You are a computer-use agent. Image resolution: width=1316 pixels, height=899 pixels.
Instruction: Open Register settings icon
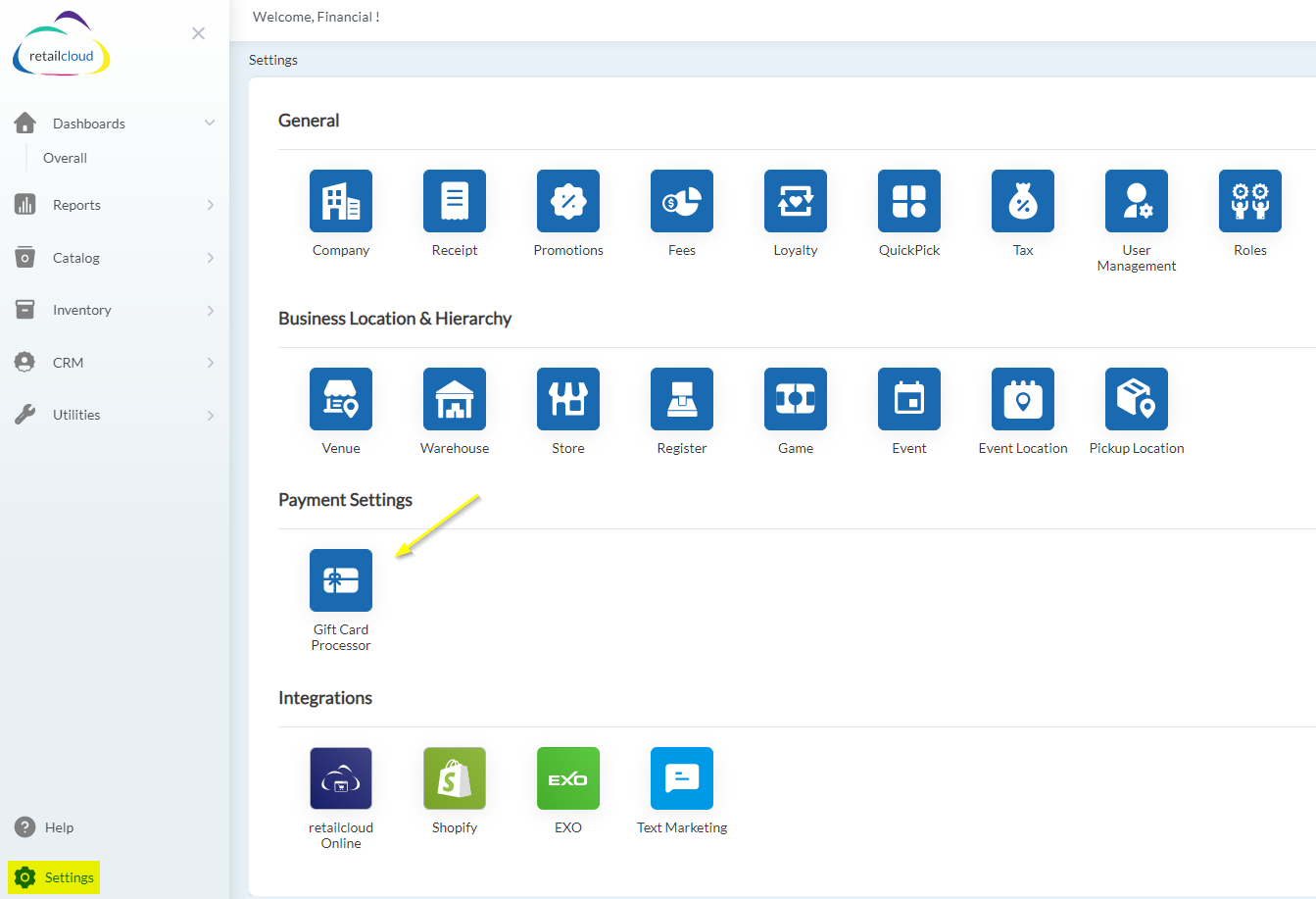(x=682, y=399)
